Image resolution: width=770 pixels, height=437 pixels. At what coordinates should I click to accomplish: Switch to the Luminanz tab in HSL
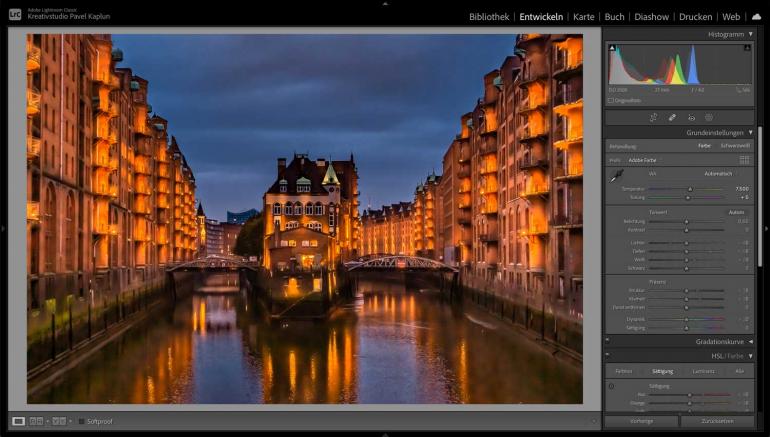703,370
